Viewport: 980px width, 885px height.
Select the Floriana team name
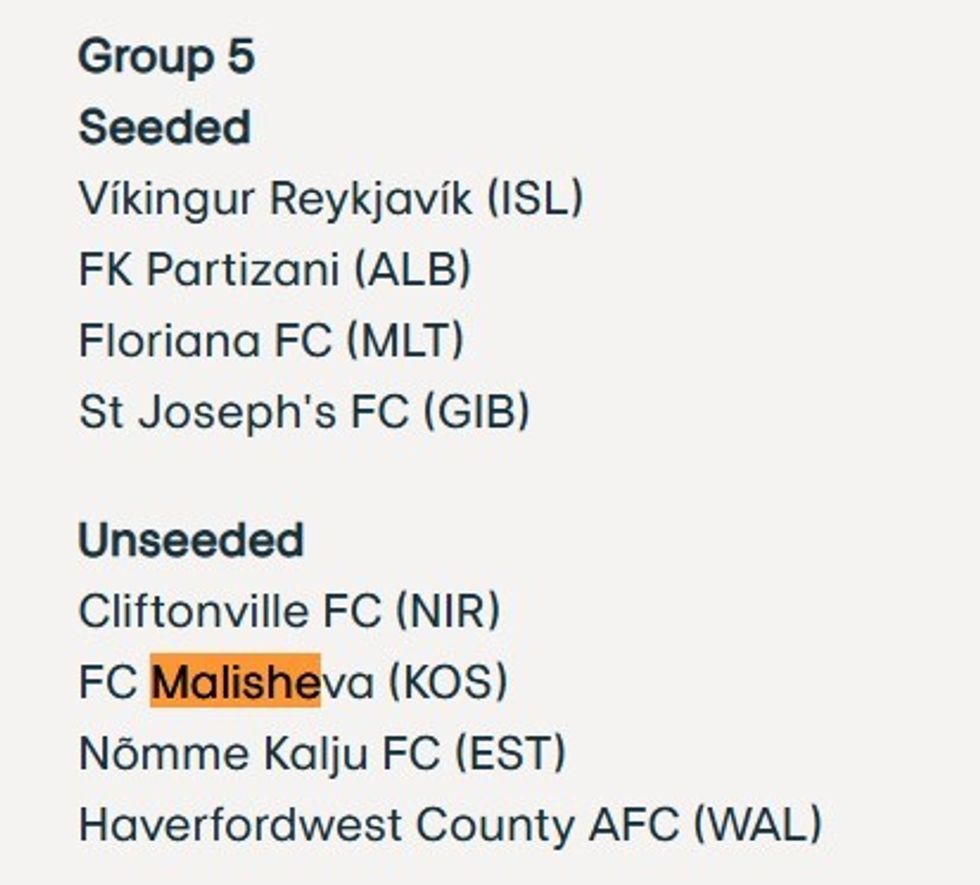point(169,341)
